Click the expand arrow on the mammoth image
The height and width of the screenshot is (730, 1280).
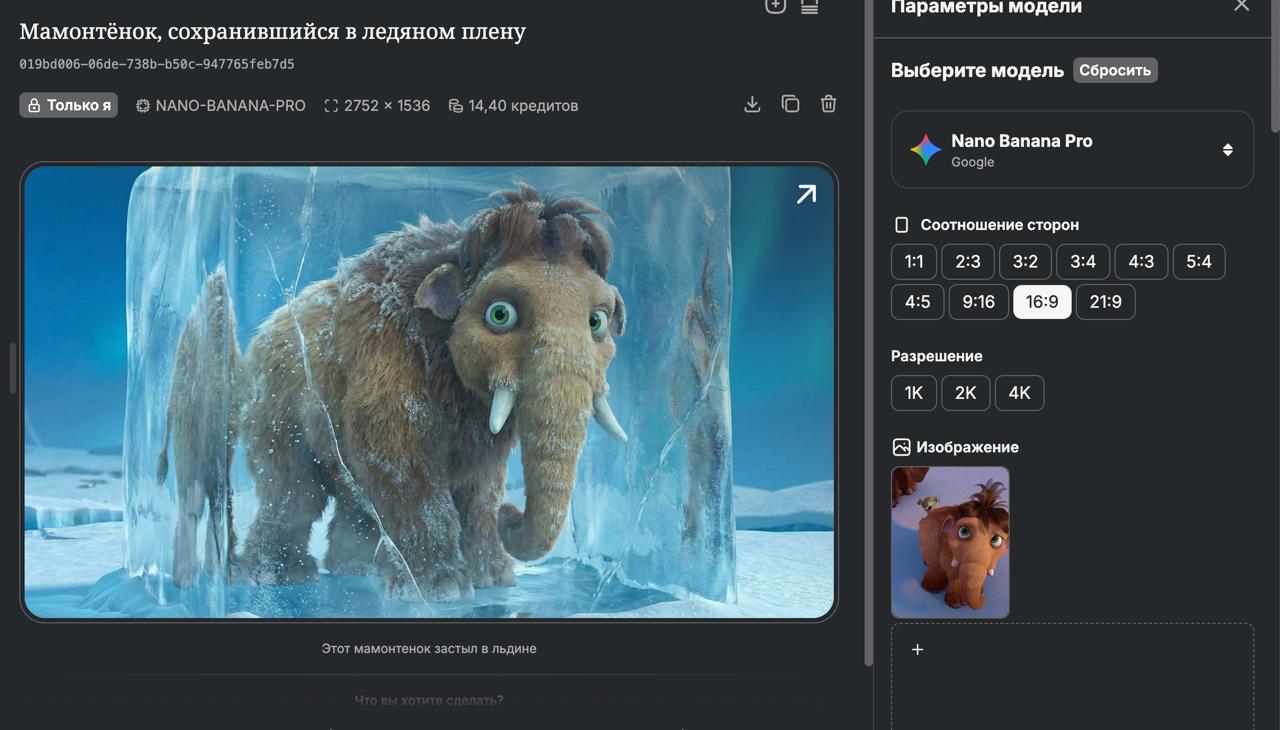coord(805,193)
